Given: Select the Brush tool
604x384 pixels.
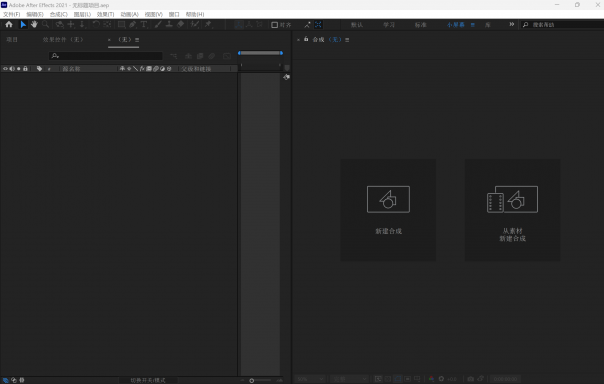Looking at the screenshot, I should coord(158,24).
